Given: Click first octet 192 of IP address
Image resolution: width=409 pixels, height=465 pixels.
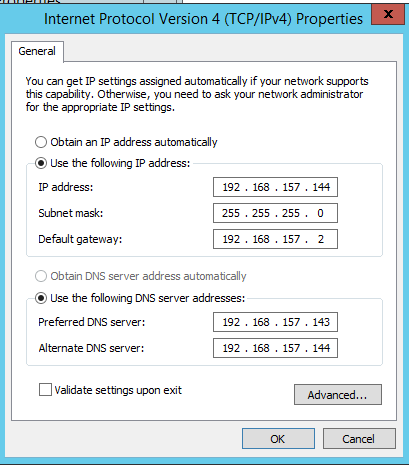Looking at the screenshot, I should (231, 187).
